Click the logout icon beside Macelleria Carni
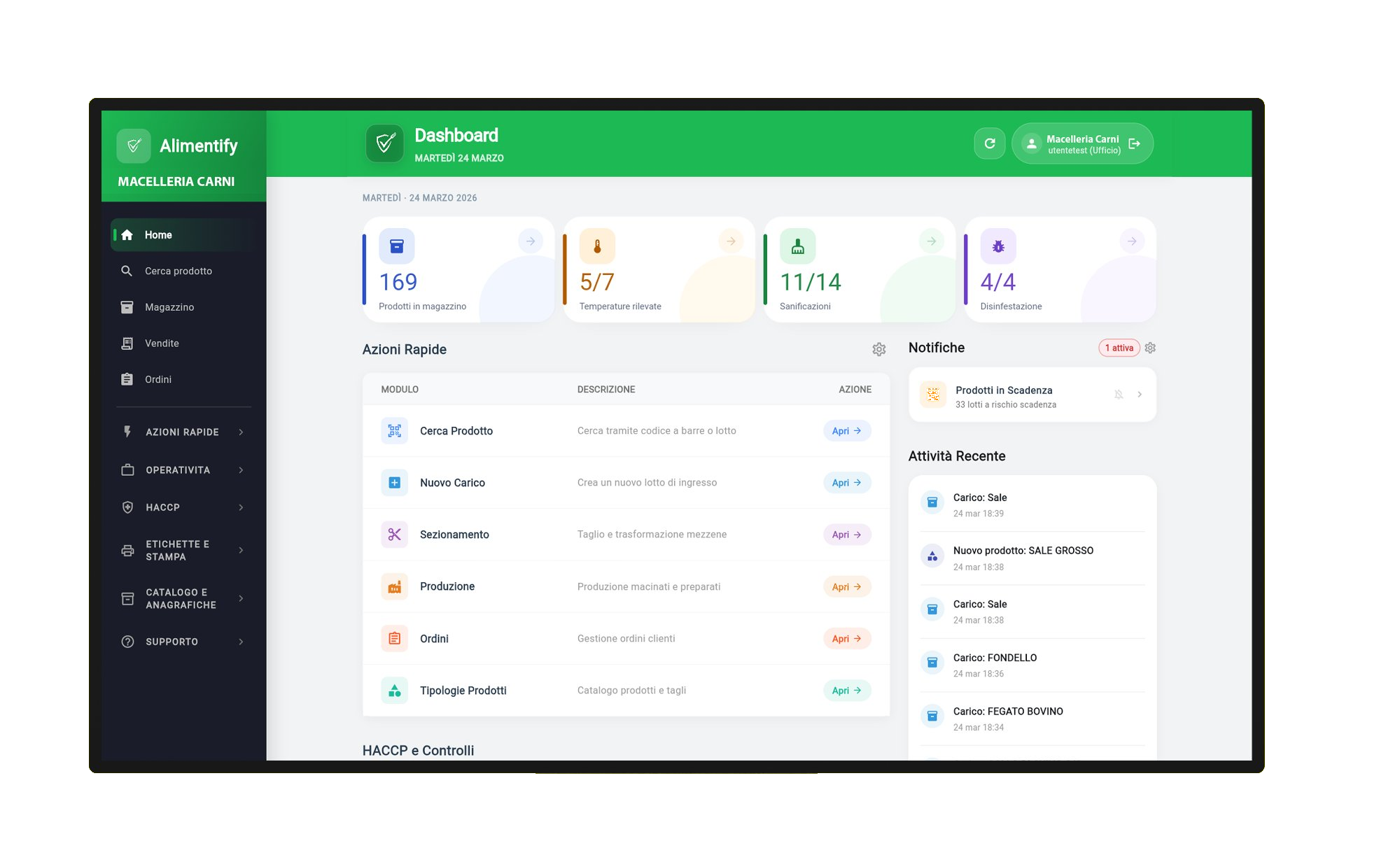The width and height of the screenshot is (1400, 862). point(1135,143)
